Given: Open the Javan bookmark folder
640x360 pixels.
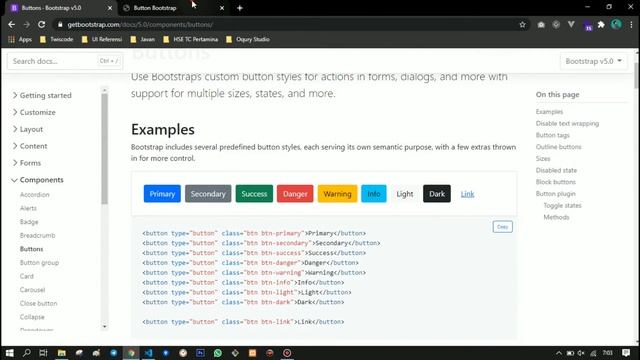Looking at the screenshot, I should 142,39.
